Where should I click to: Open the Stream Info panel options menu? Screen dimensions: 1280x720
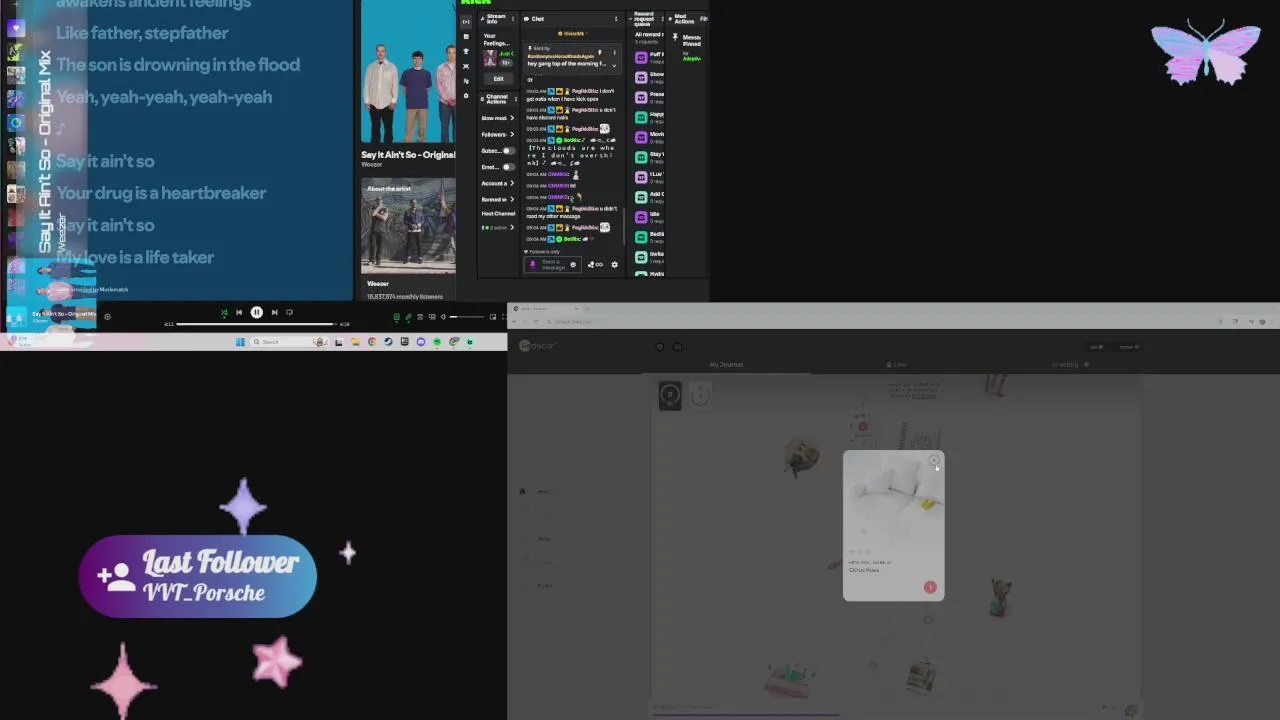pos(513,19)
